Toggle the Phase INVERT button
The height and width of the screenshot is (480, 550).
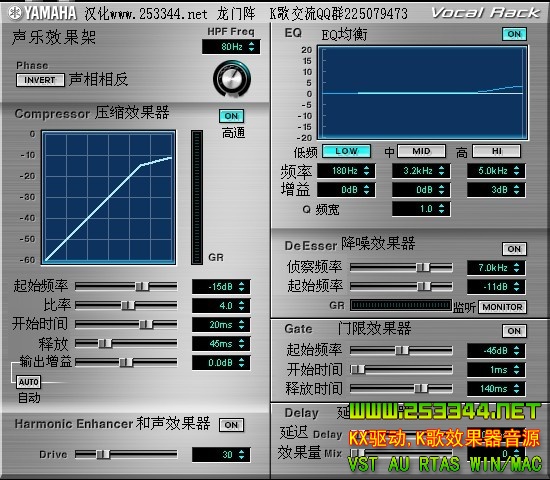click(x=40, y=80)
